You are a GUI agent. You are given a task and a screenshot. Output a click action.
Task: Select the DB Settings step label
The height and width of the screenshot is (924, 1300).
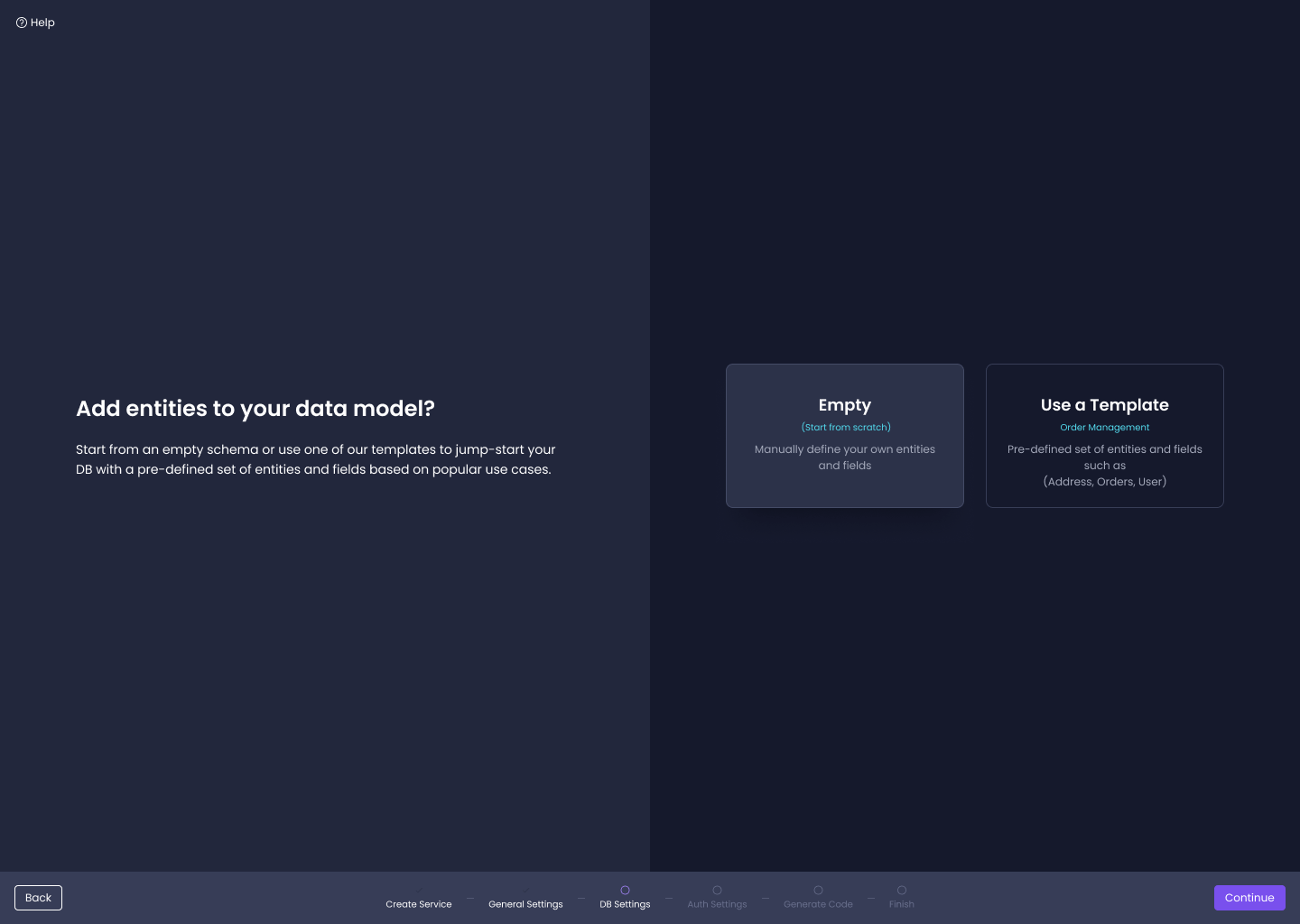tap(625, 904)
